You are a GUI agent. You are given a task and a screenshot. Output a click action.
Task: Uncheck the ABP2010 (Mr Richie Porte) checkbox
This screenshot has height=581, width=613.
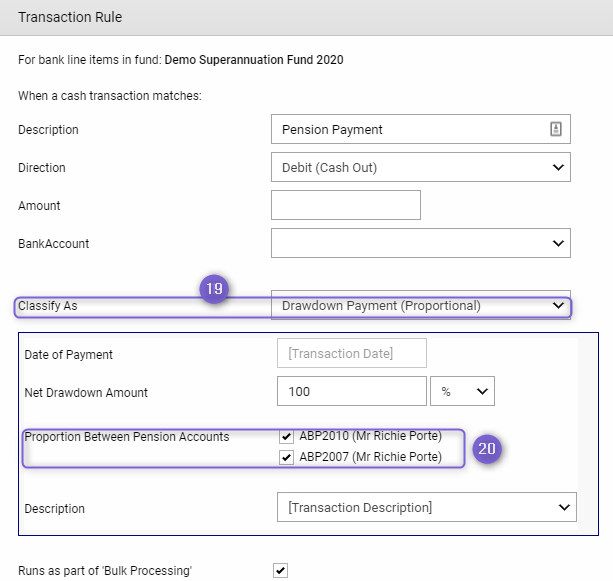[x=286, y=436]
